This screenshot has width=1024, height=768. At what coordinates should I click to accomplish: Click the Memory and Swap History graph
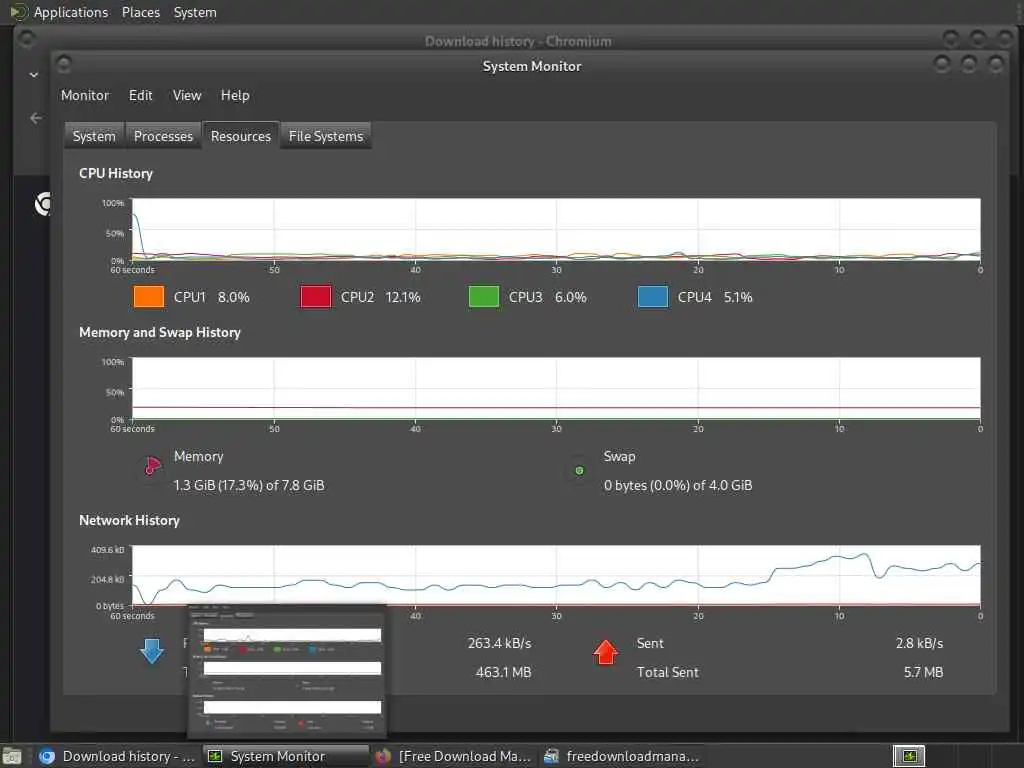(556, 388)
